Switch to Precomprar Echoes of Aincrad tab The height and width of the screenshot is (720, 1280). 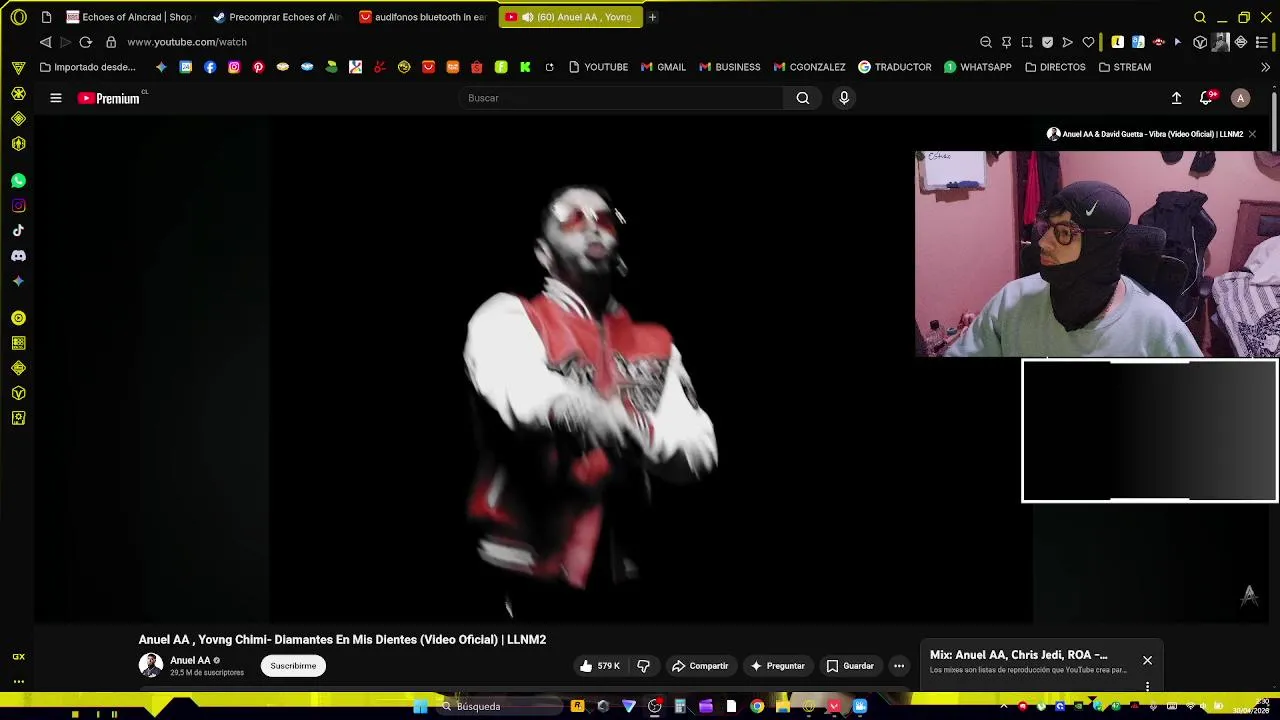pyautogui.click(x=278, y=17)
